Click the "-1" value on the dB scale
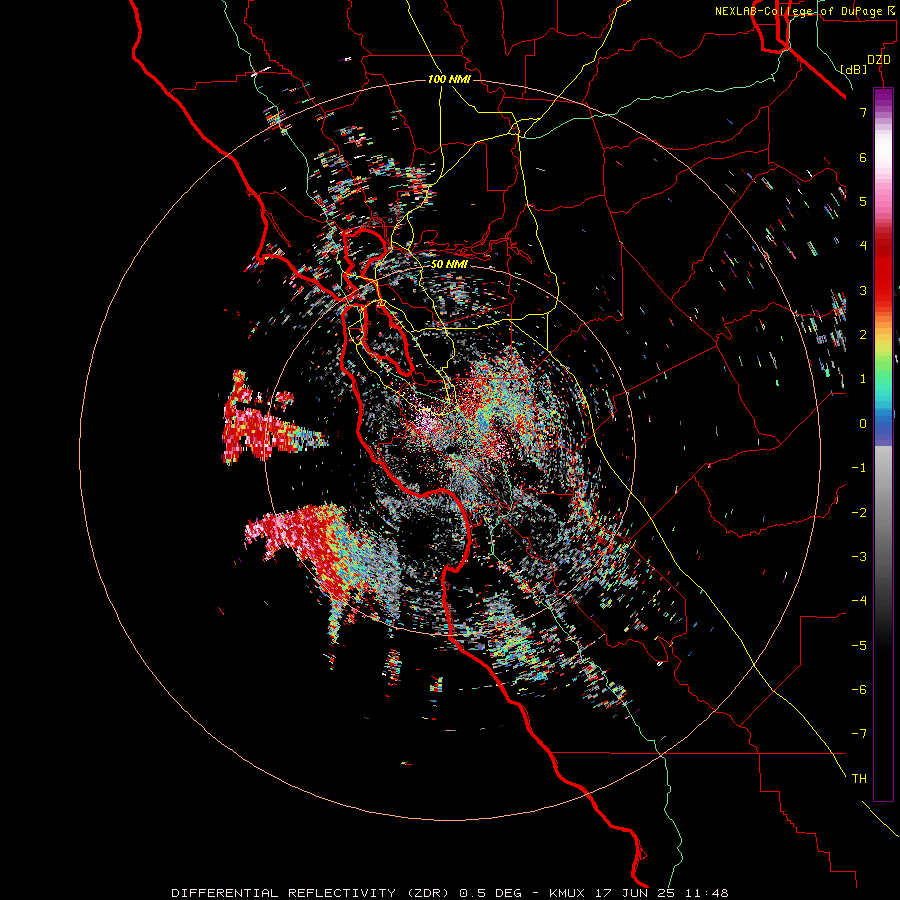The width and height of the screenshot is (900, 900). (859, 468)
